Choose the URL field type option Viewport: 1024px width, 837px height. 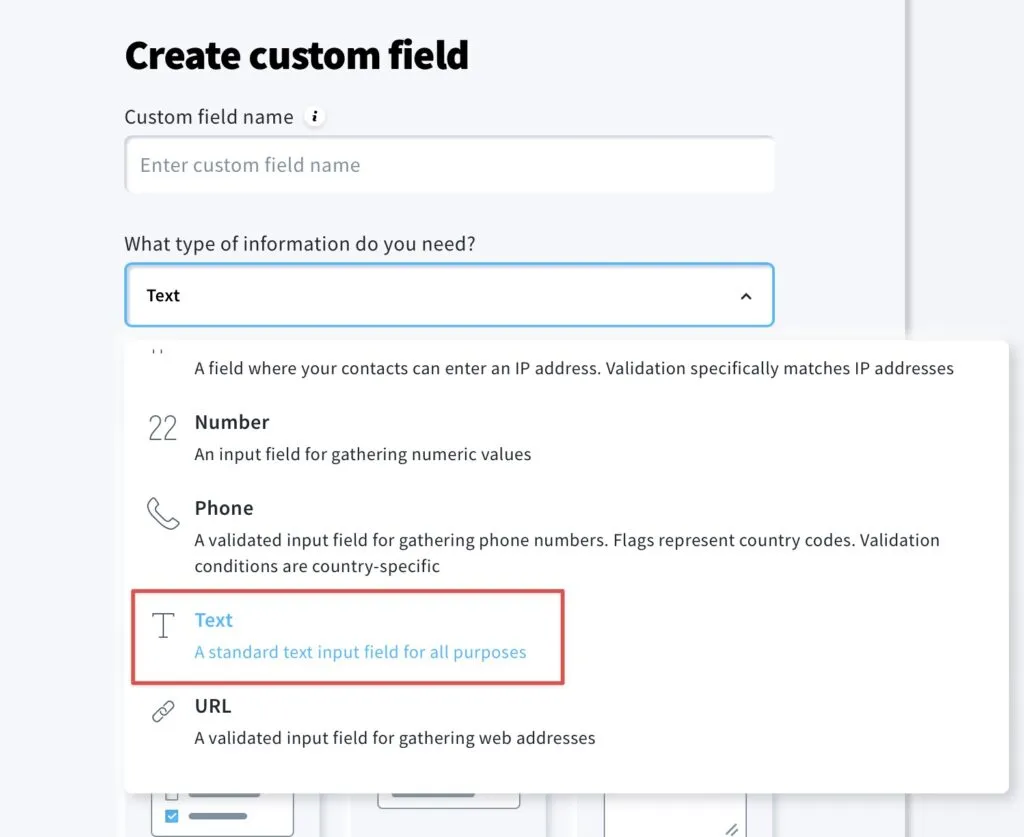(566, 722)
